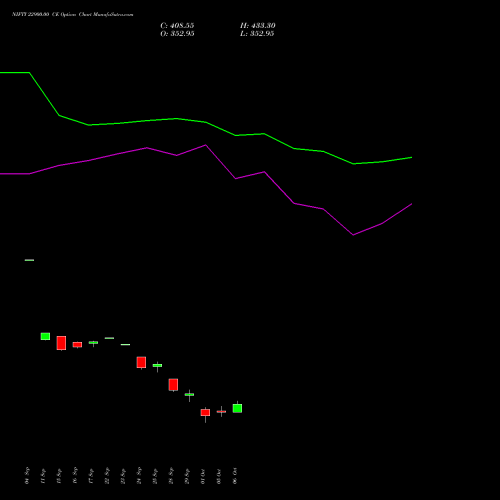Select the 11 Sep date label
The height and width of the screenshot is (500, 500).
click(x=43, y=476)
